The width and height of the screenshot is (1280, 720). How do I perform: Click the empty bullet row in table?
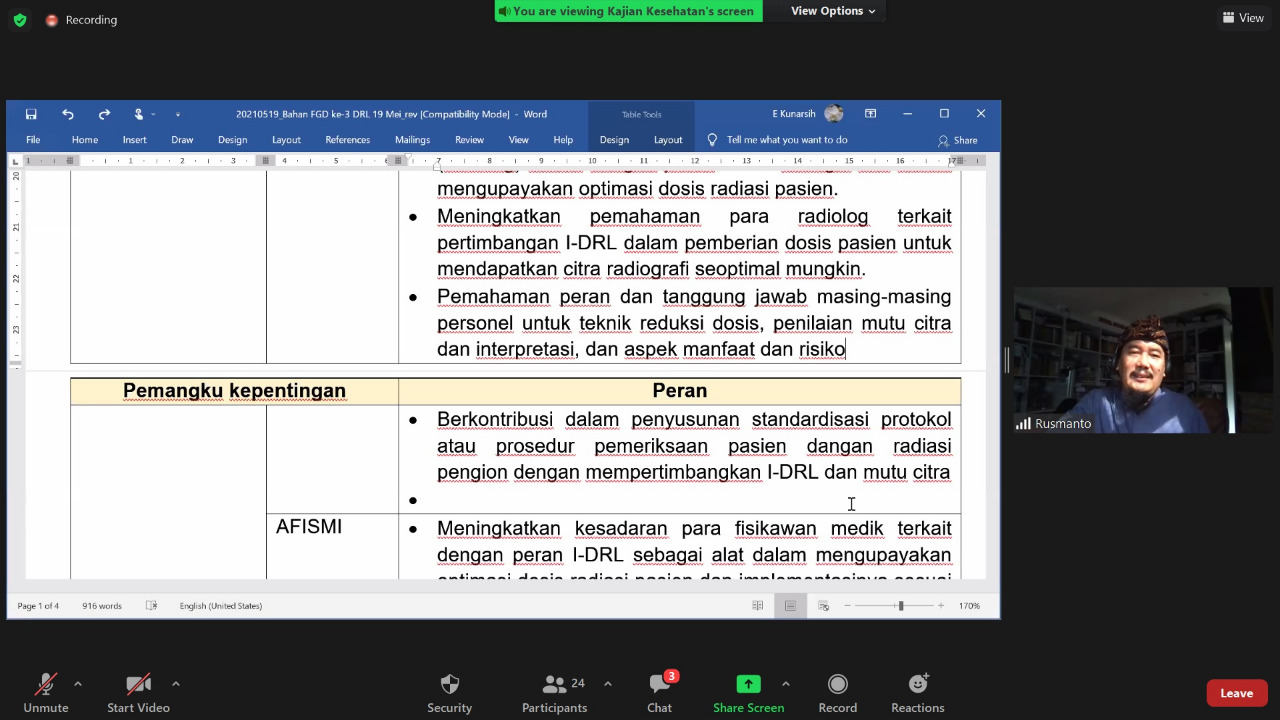click(680, 500)
